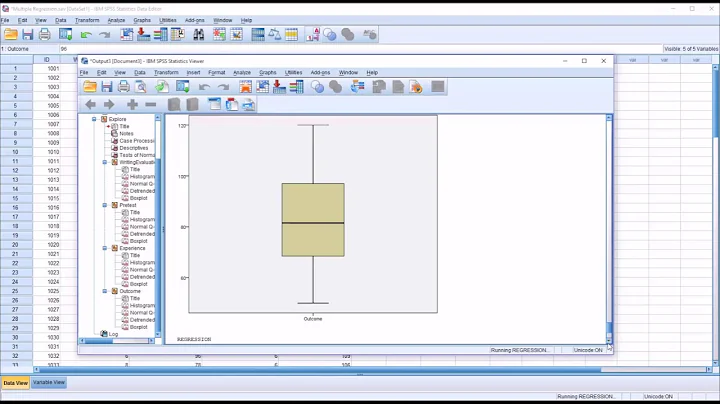Viewport: 720px width, 404px height.
Task: Click Undo in the Viewer toolbar
Action: coord(204,87)
